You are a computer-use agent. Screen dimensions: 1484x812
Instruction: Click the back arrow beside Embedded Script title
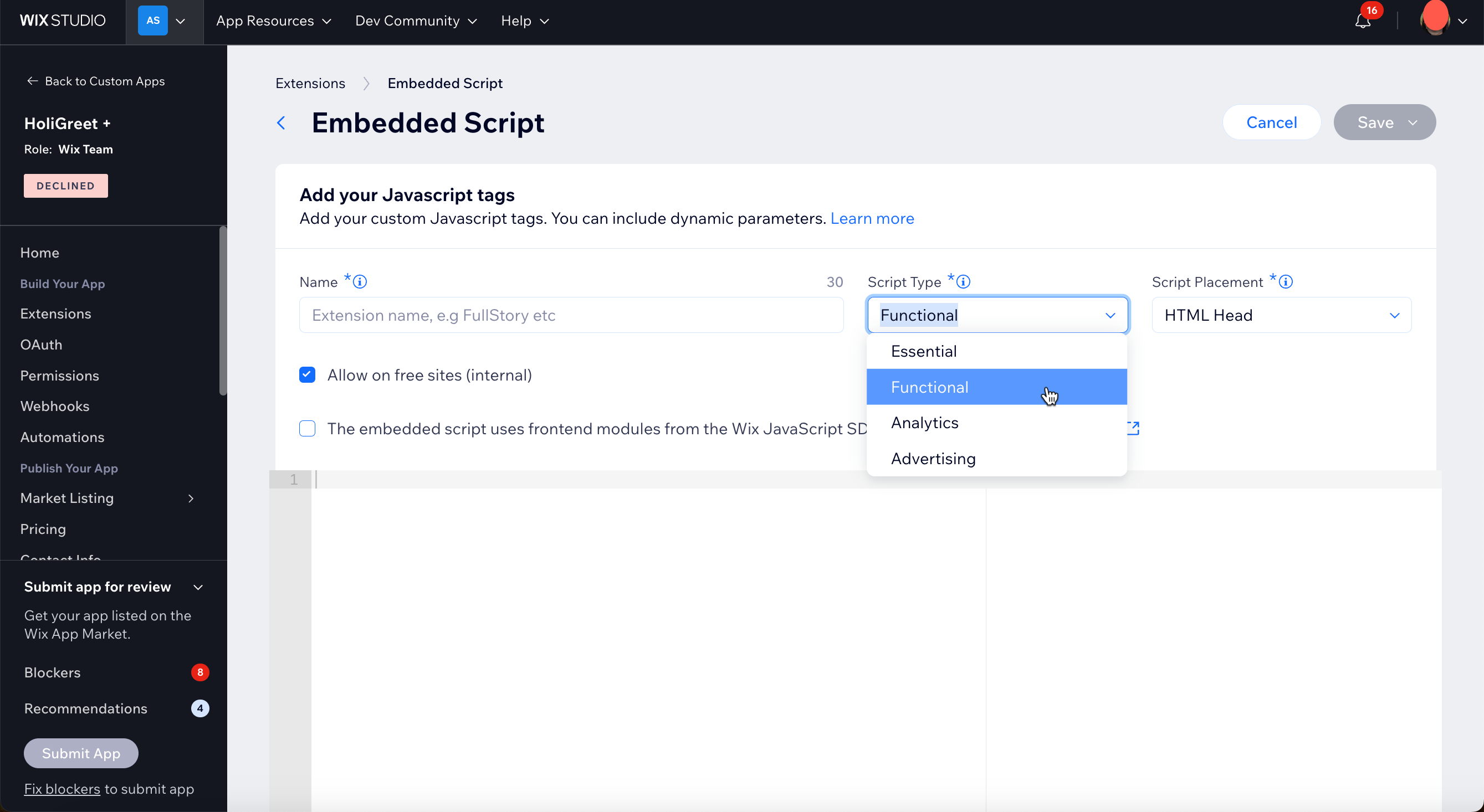pos(281,122)
